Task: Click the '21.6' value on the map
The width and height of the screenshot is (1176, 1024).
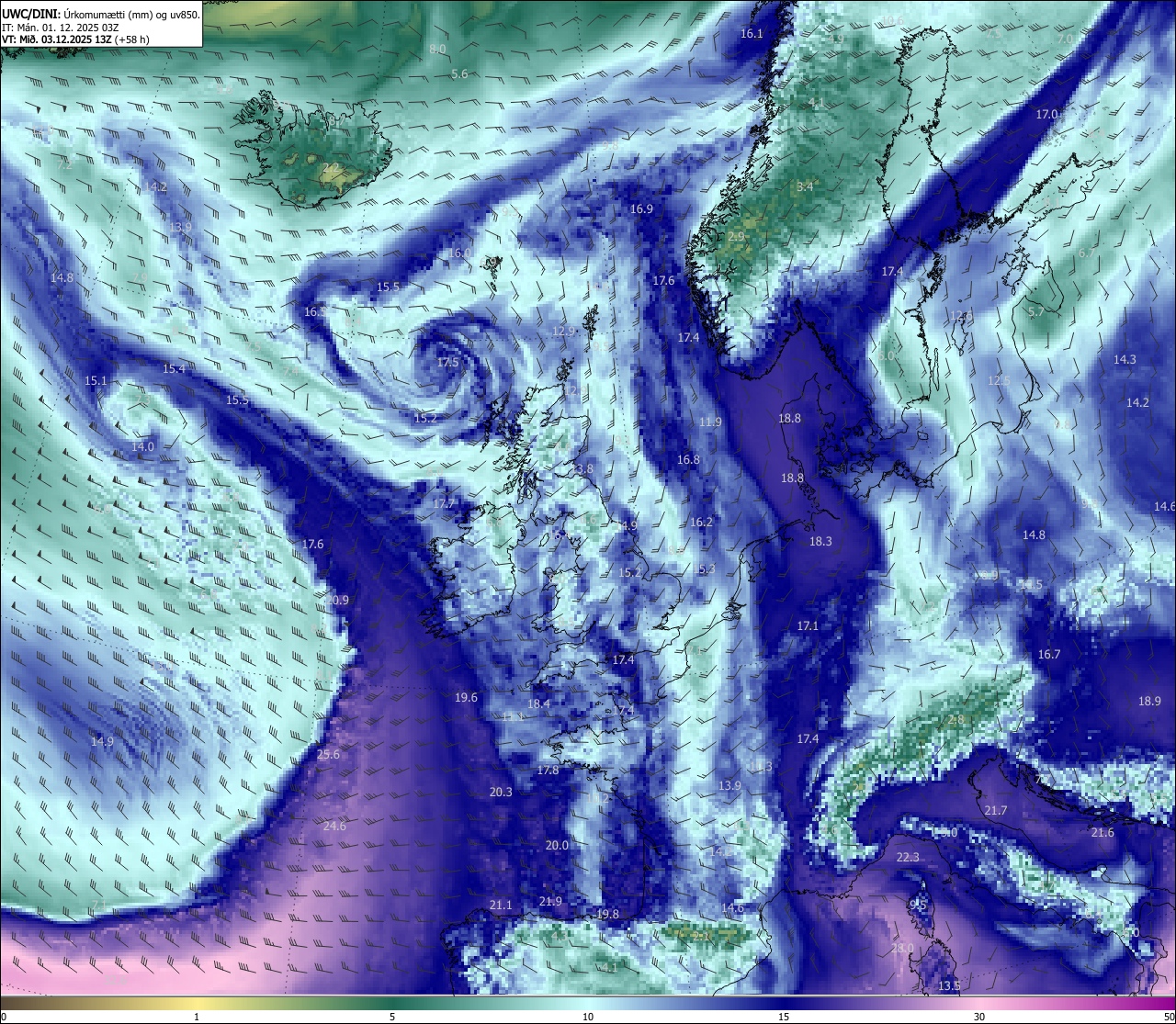Action: tap(1102, 833)
